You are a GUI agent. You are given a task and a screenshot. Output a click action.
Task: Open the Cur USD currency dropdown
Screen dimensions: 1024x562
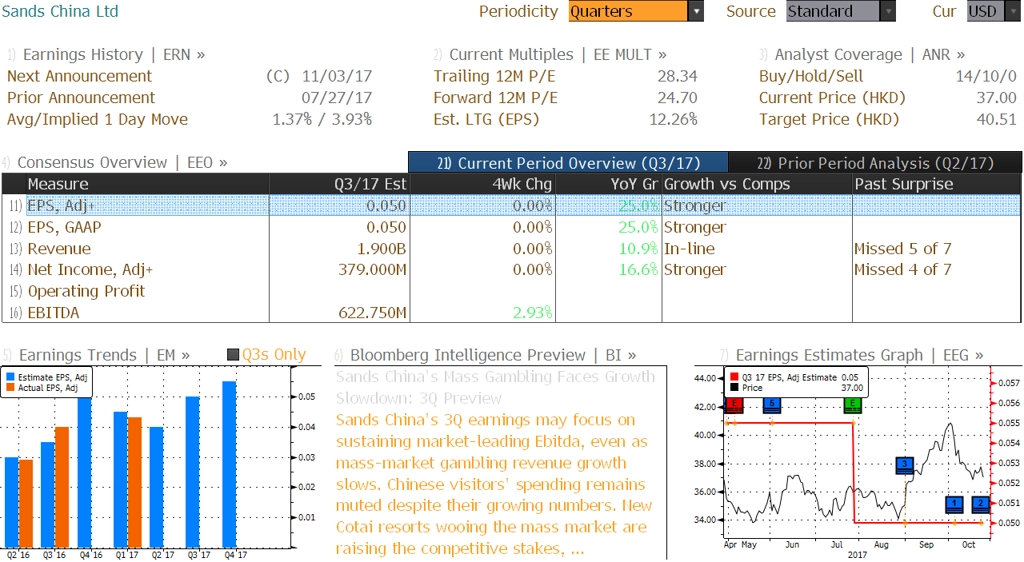pyautogui.click(x=993, y=11)
